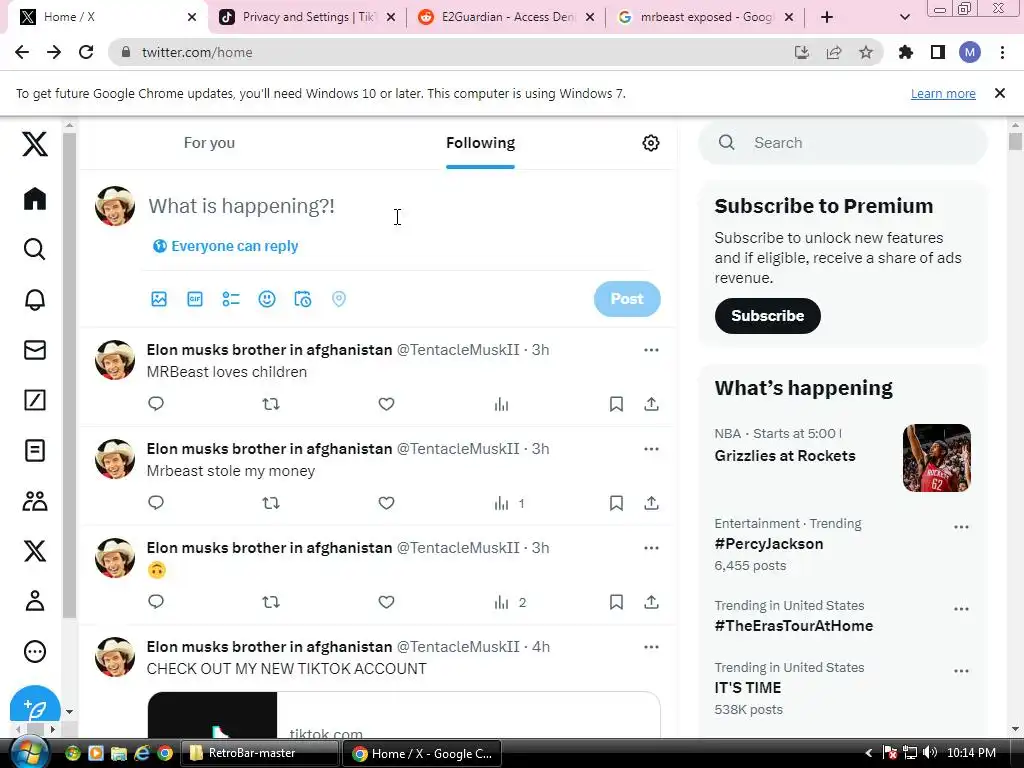The image size is (1024, 768).
Task: Click Grizzlies at Rockets thumbnail image
Action: (936, 458)
